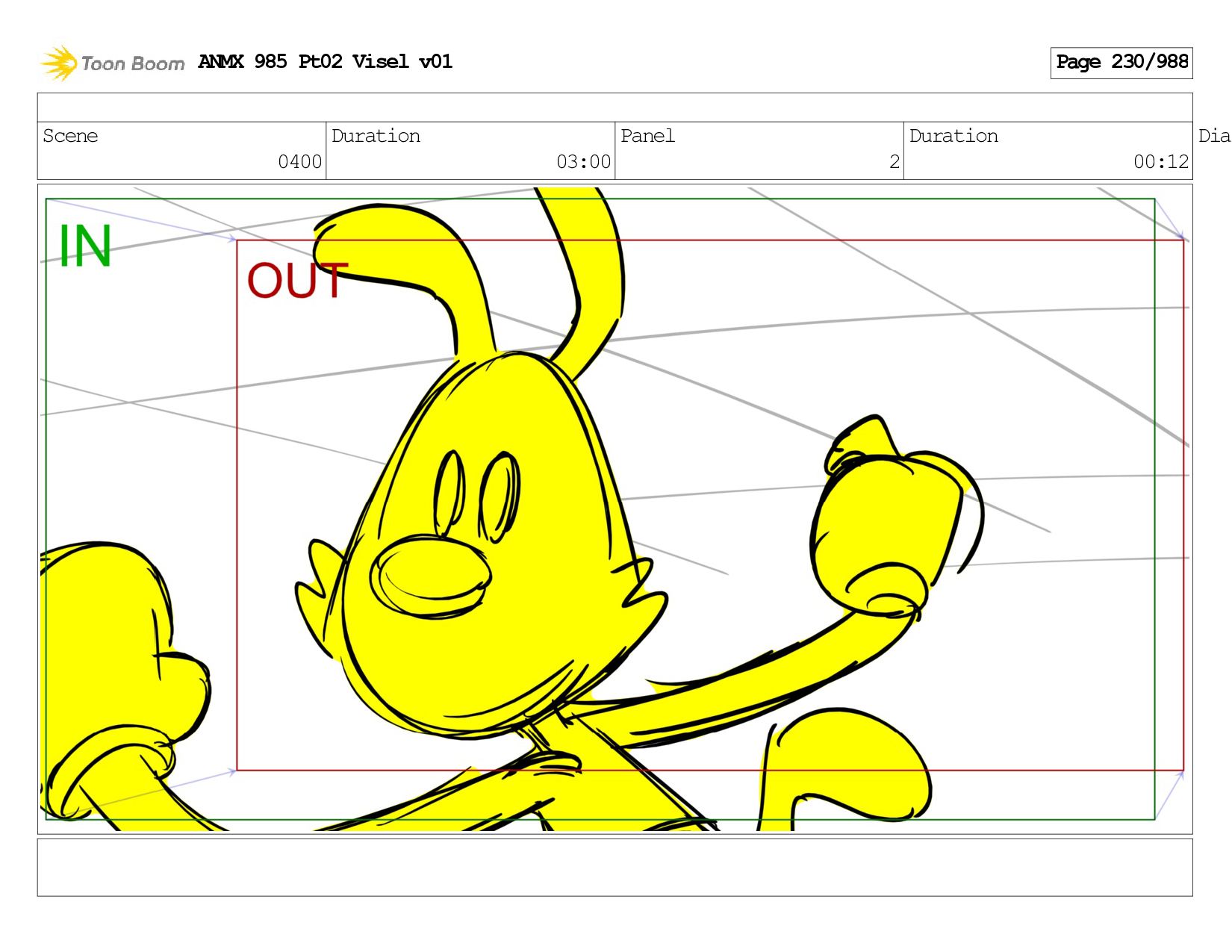Click the 'Scene' label
This screenshot has height=952, width=1232.
70,136
